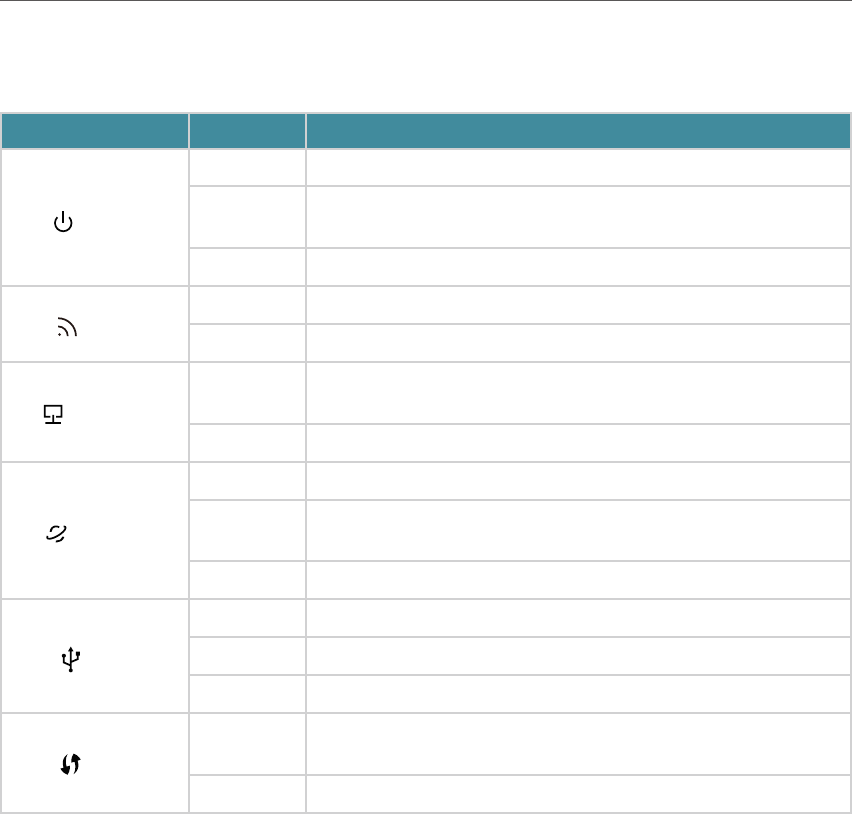
Task: Click the Power LED icon
Action: click(64, 222)
